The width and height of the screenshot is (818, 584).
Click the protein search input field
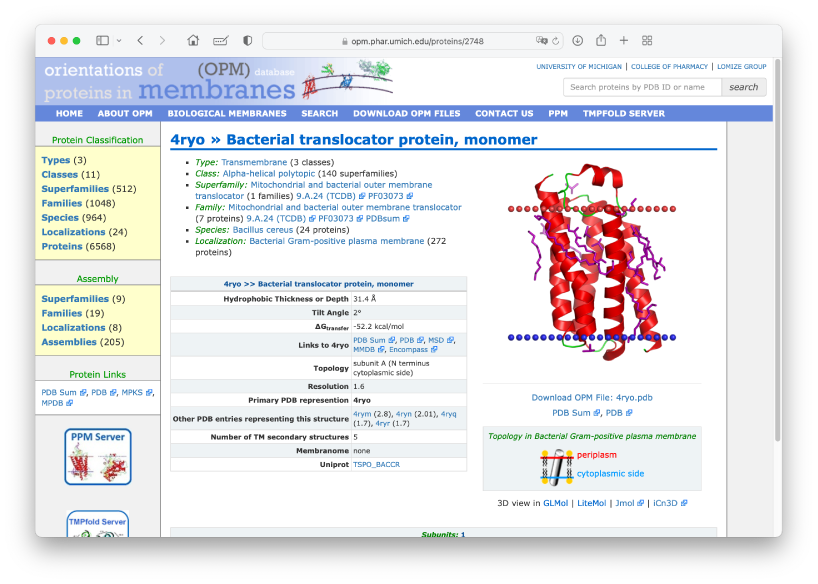(642, 87)
